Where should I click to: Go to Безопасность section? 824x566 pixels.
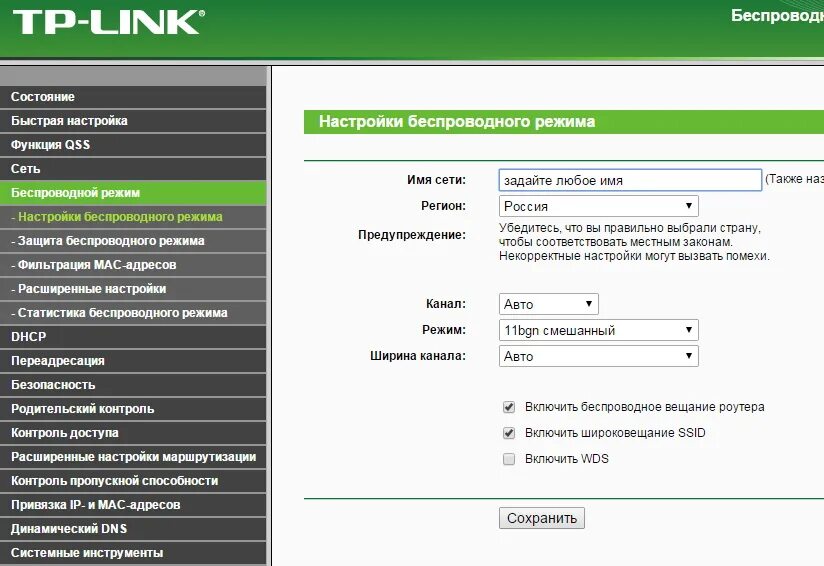pos(133,385)
